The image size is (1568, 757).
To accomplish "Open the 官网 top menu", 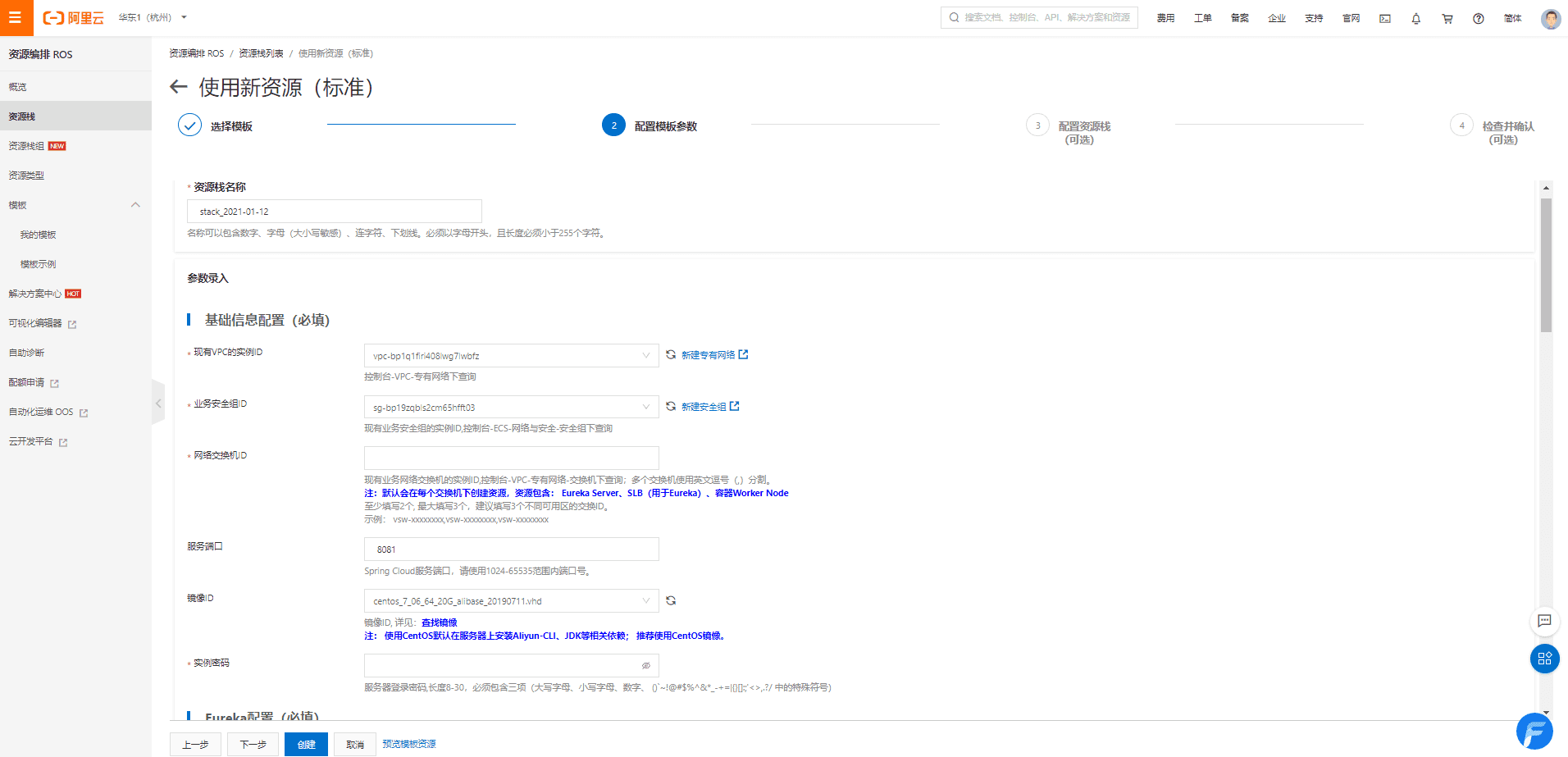I will coord(1351,18).
